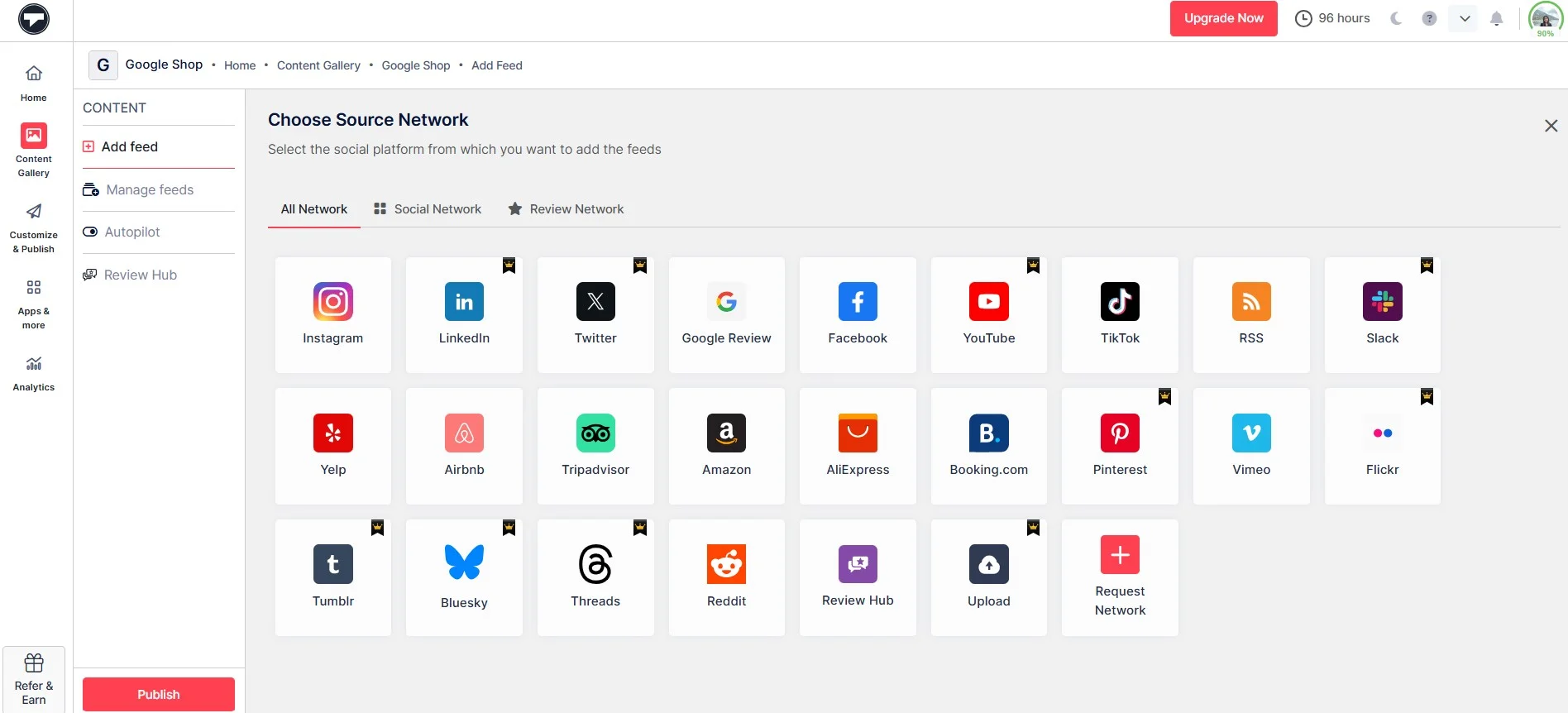Expand the top bar chevron dropdown

coord(1464,18)
